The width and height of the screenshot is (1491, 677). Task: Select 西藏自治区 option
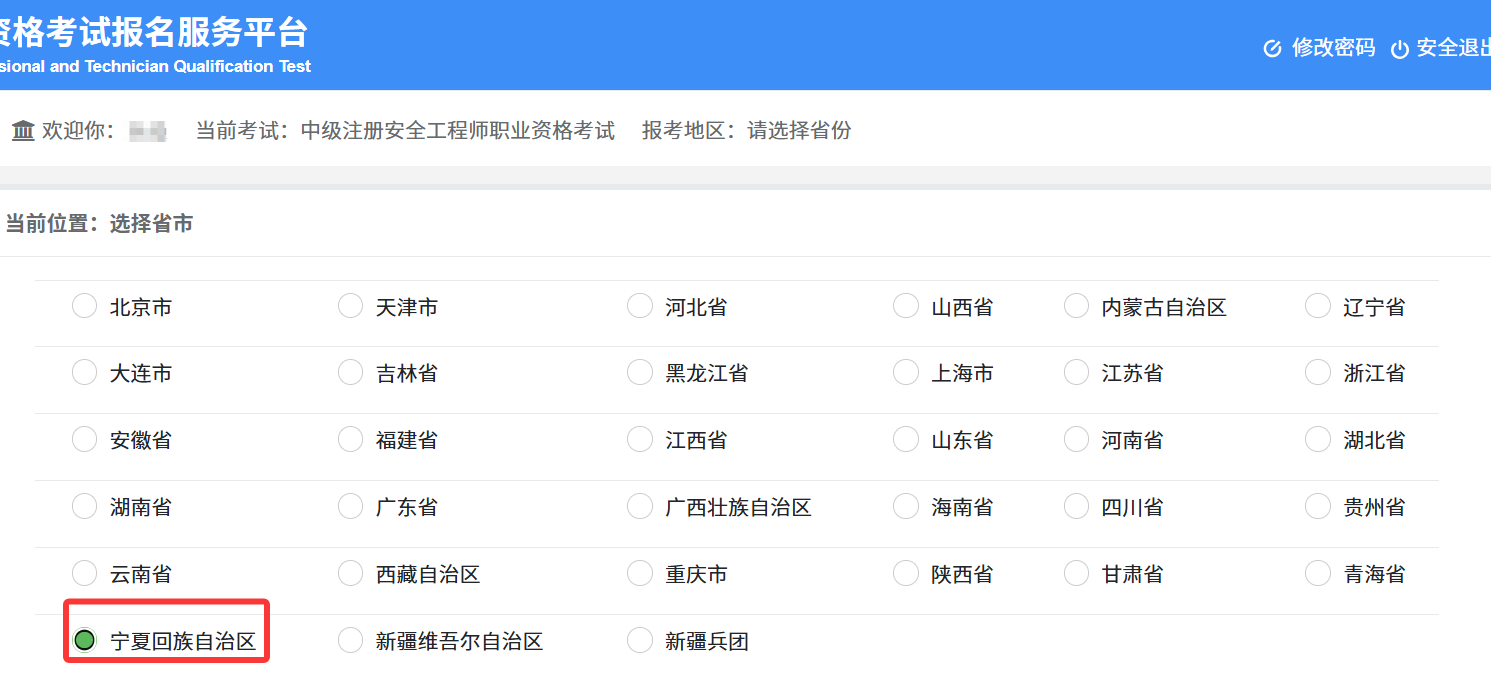[350, 573]
